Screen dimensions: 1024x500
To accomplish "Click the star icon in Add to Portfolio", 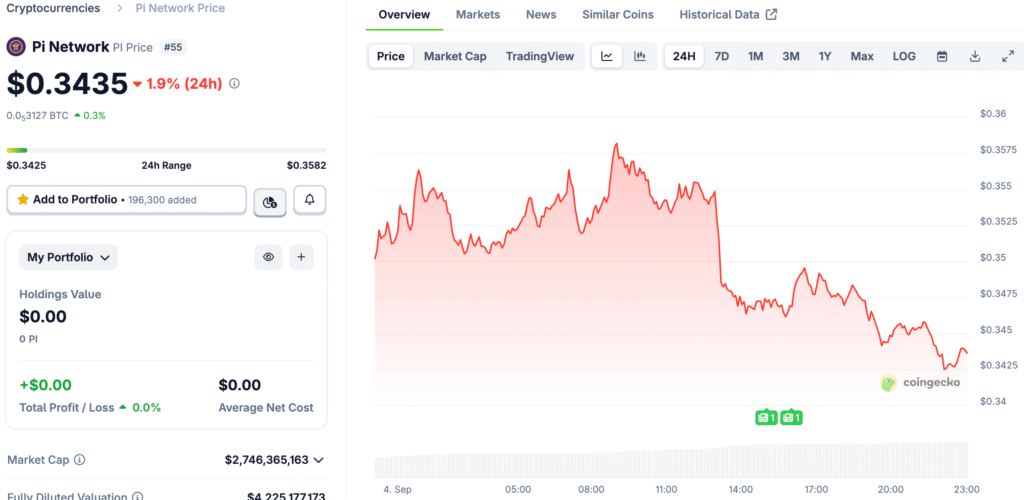I will click(x=23, y=199).
